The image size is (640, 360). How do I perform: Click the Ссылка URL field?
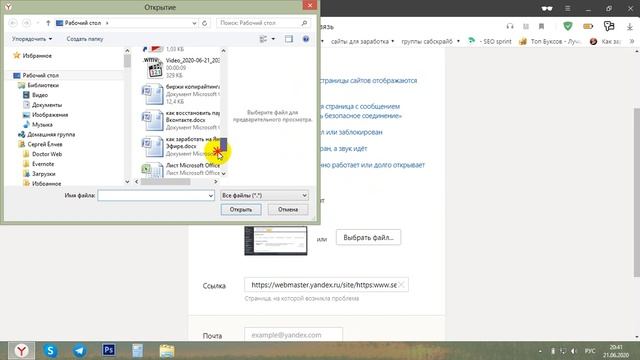point(326,285)
